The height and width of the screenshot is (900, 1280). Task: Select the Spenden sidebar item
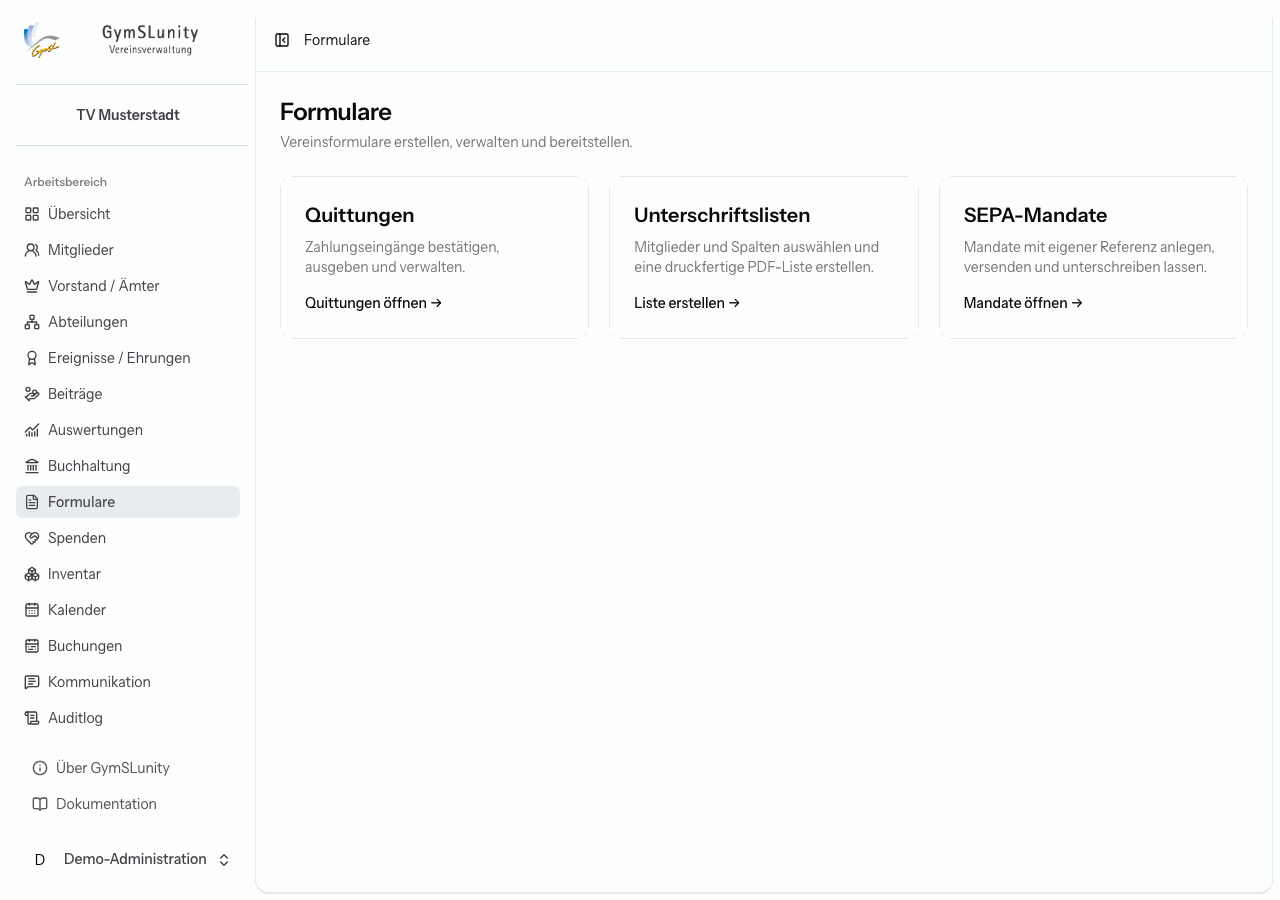[x=128, y=538]
